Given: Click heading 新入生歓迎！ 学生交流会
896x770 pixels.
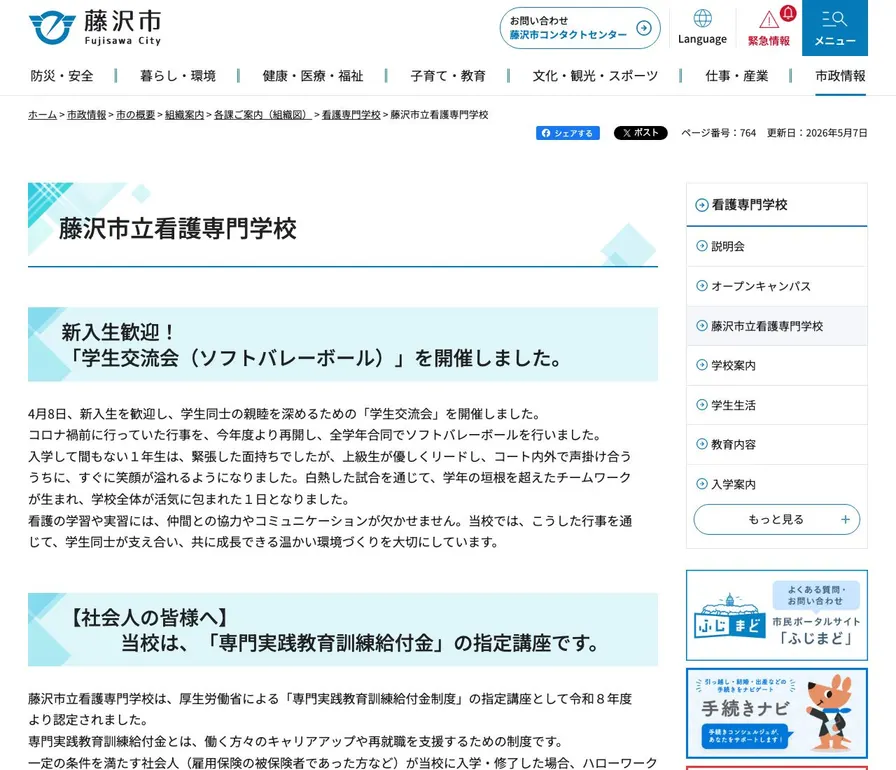Looking at the screenshot, I should click(313, 345).
